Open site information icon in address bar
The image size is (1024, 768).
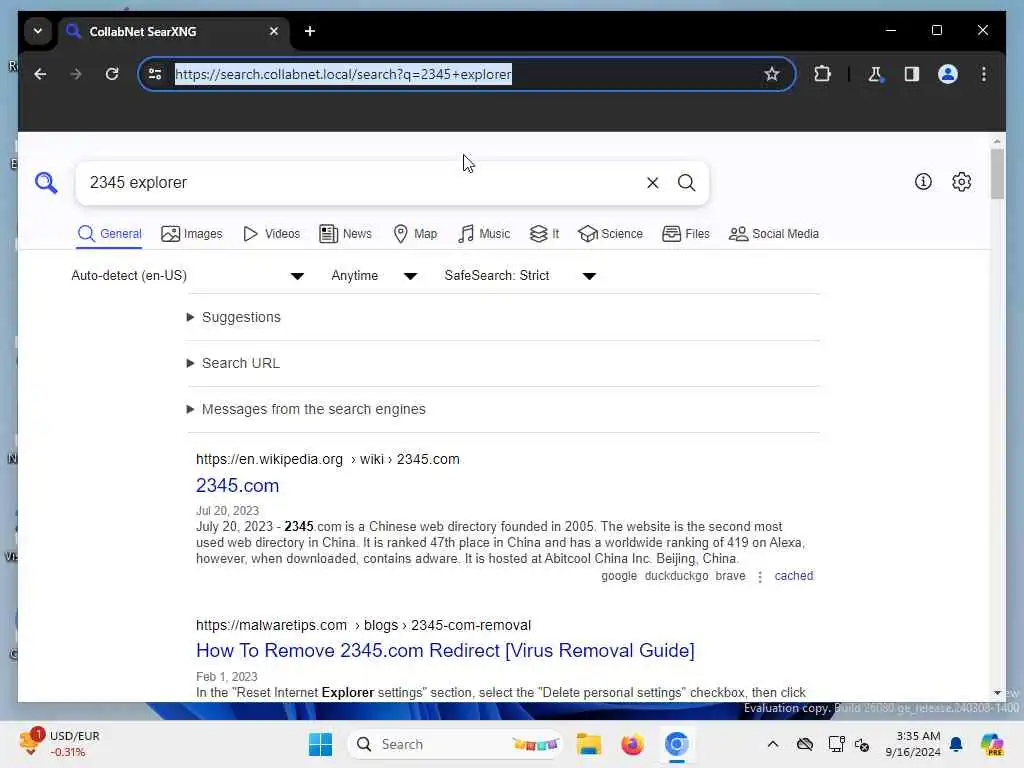(155, 74)
